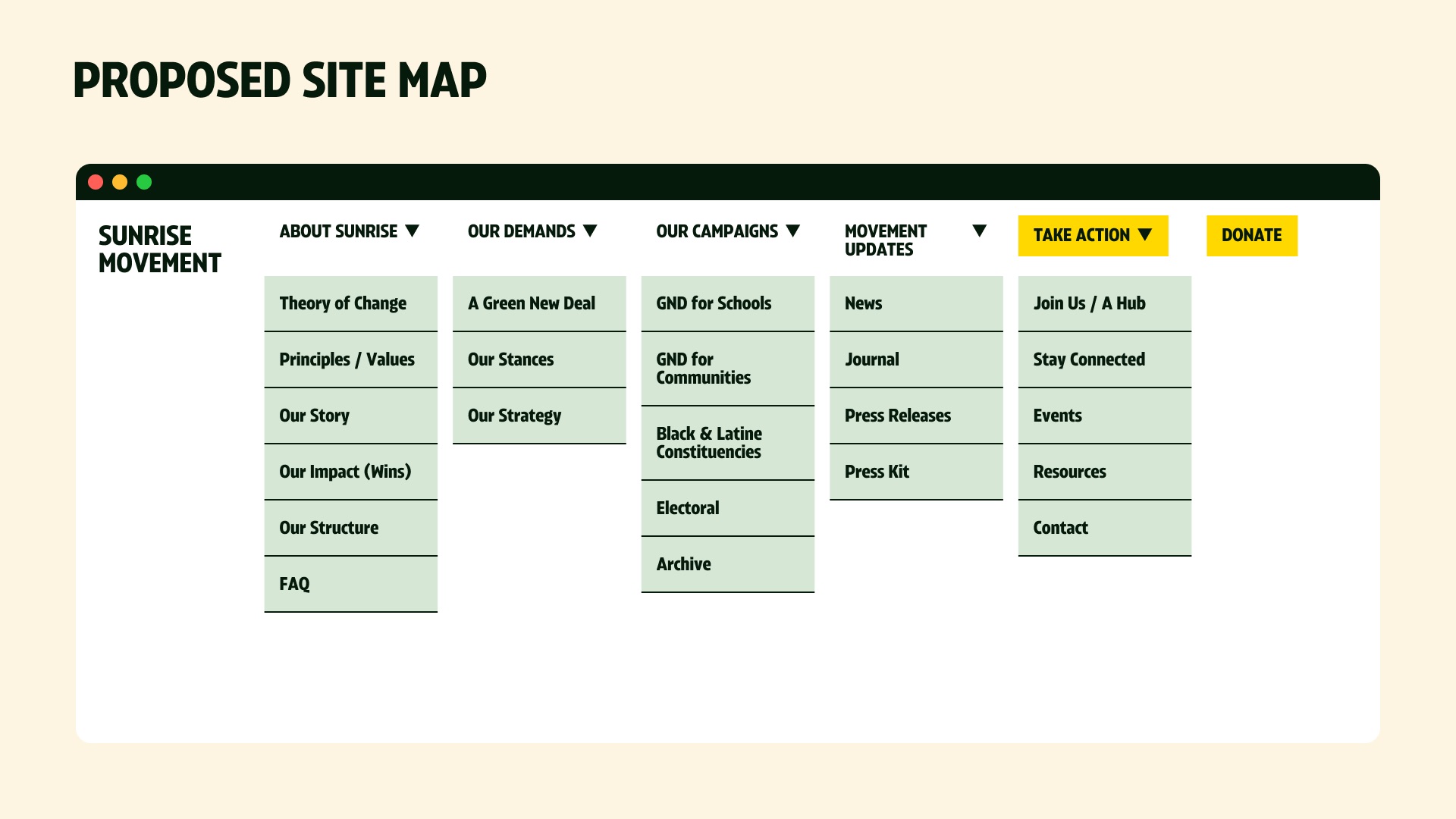Image resolution: width=1456 pixels, height=819 pixels.
Task: Open the Take Action dropdown button
Action: 1093,236
